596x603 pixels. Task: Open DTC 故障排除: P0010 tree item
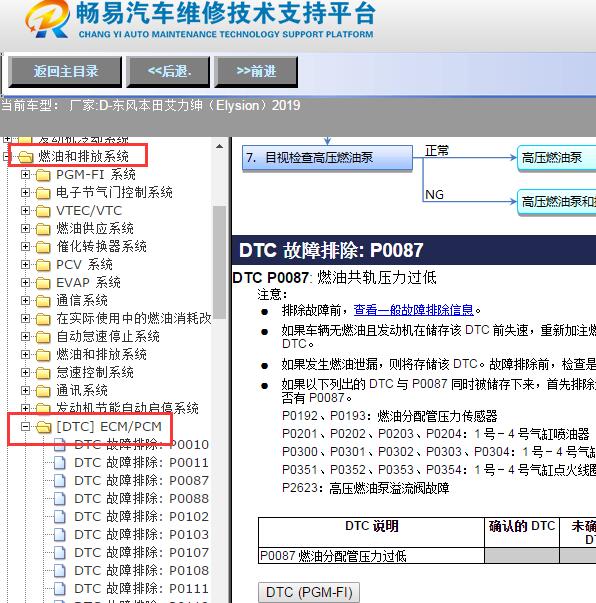(142, 445)
